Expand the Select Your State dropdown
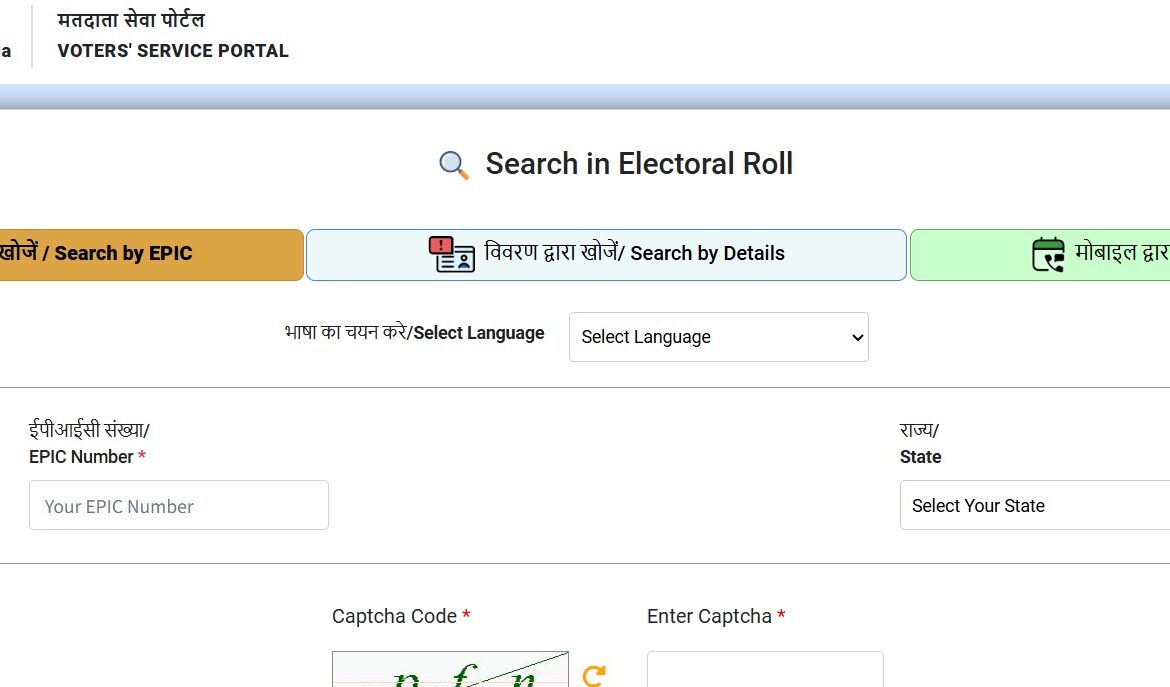This screenshot has height=687, width=1170. click(1034, 506)
